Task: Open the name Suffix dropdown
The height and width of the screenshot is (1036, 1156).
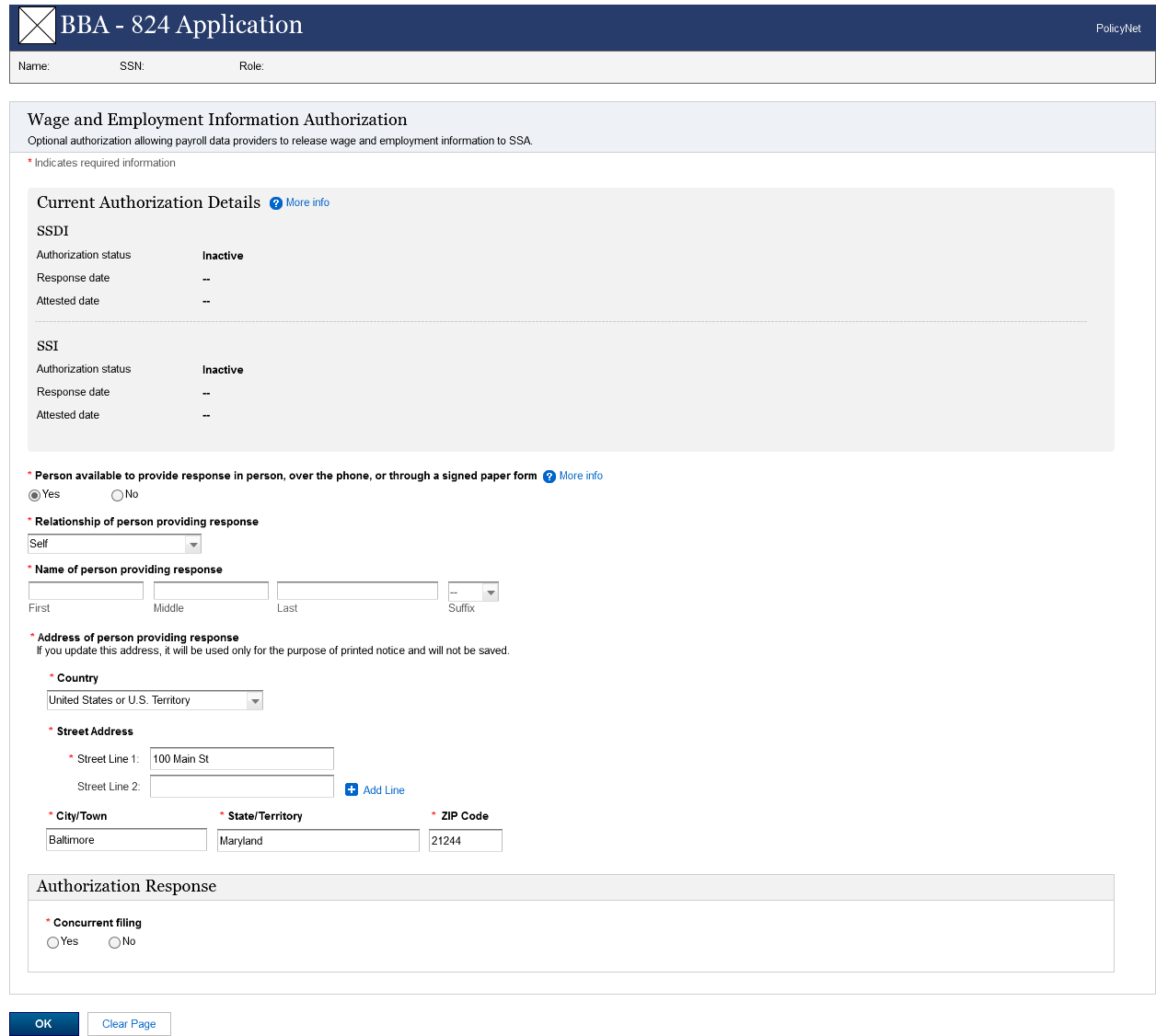Action: click(x=473, y=593)
